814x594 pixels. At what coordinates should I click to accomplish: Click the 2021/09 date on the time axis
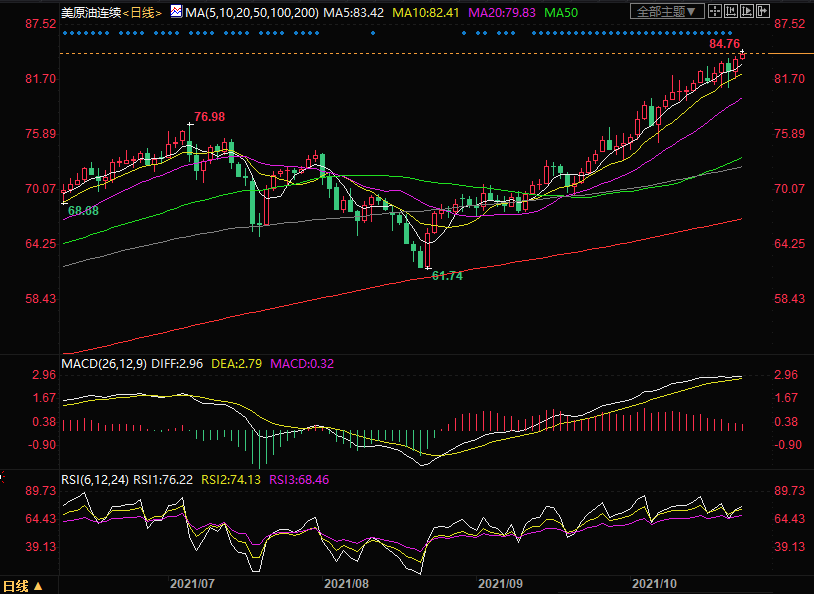(501, 582)
